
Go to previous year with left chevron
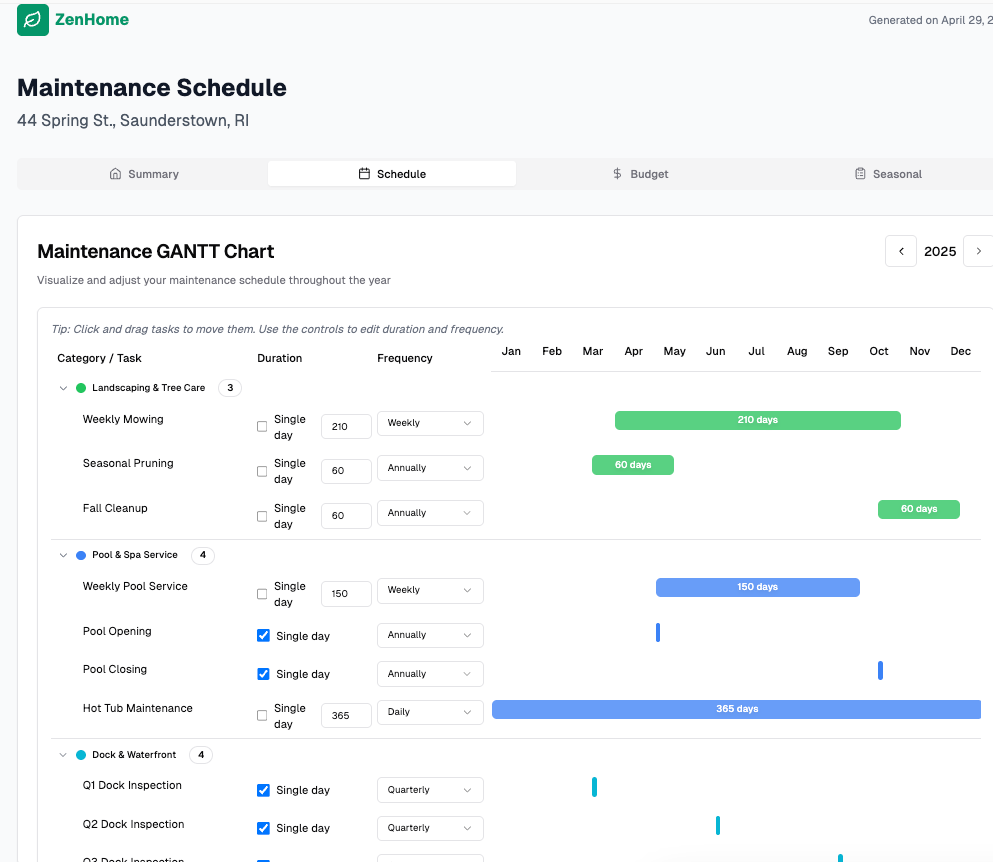point(901,251)
